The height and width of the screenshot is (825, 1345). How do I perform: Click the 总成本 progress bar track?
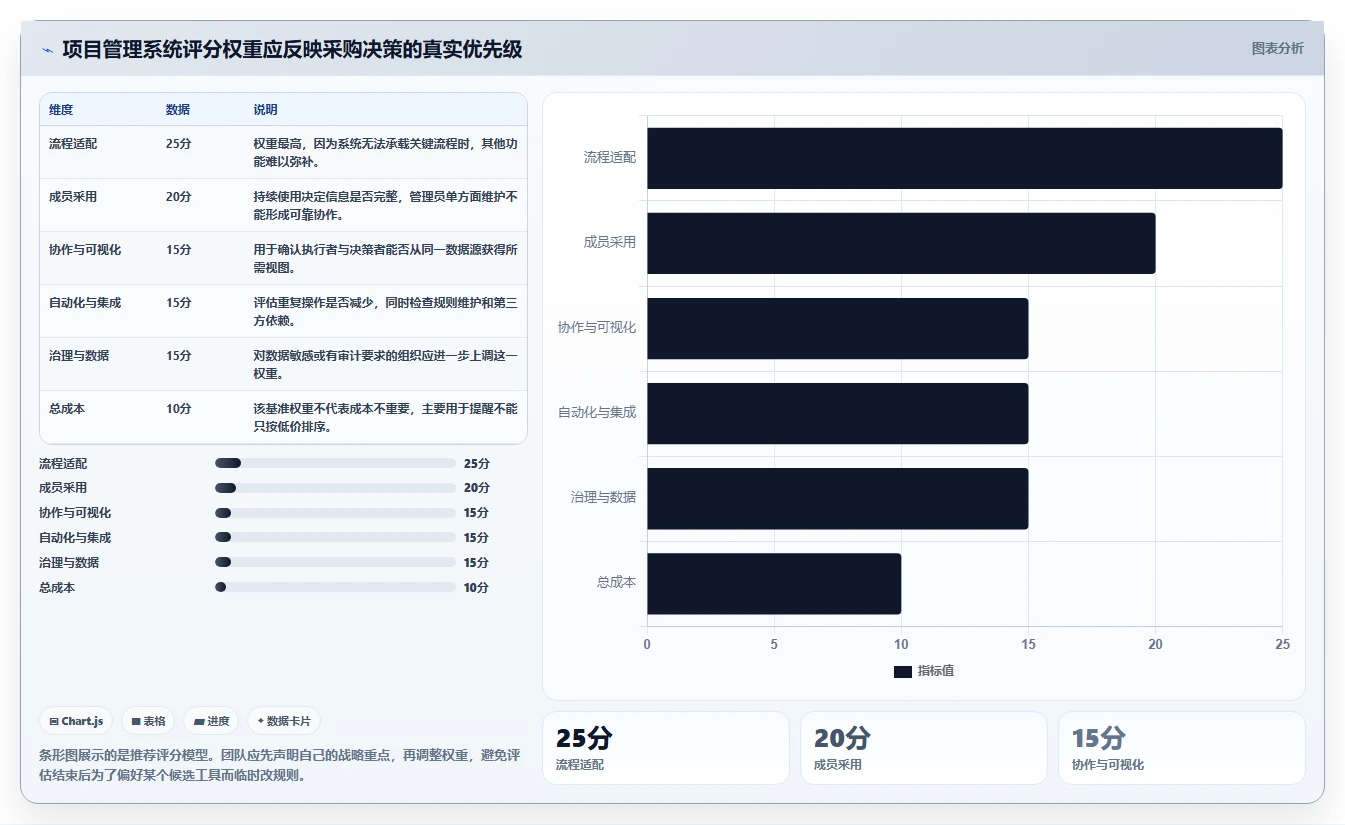[335, 587]
